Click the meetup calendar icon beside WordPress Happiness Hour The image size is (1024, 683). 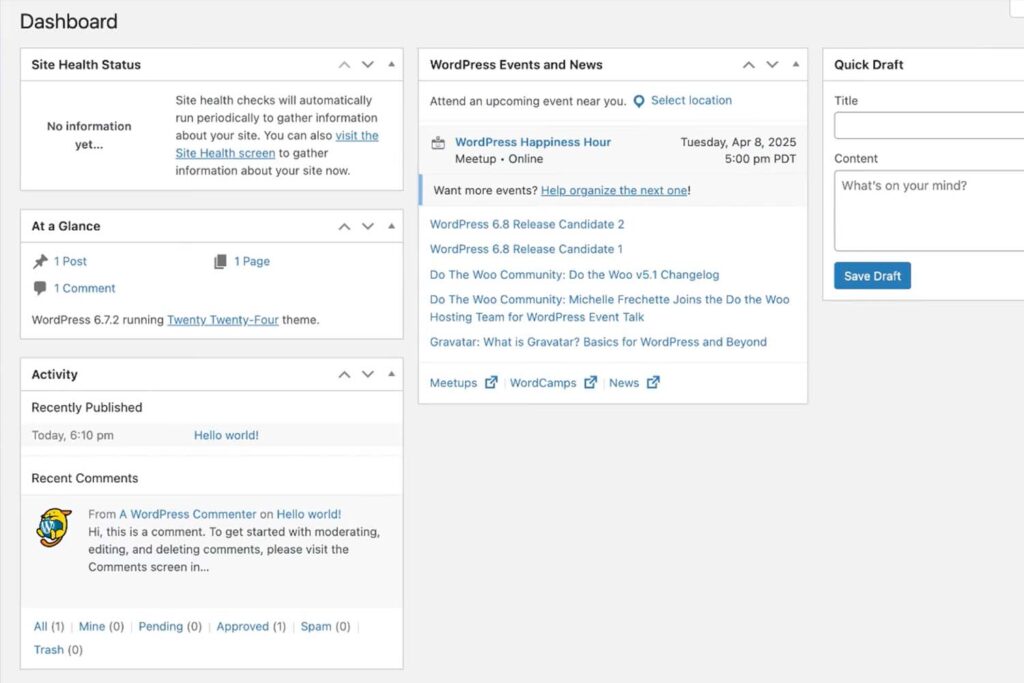[438, 143]
